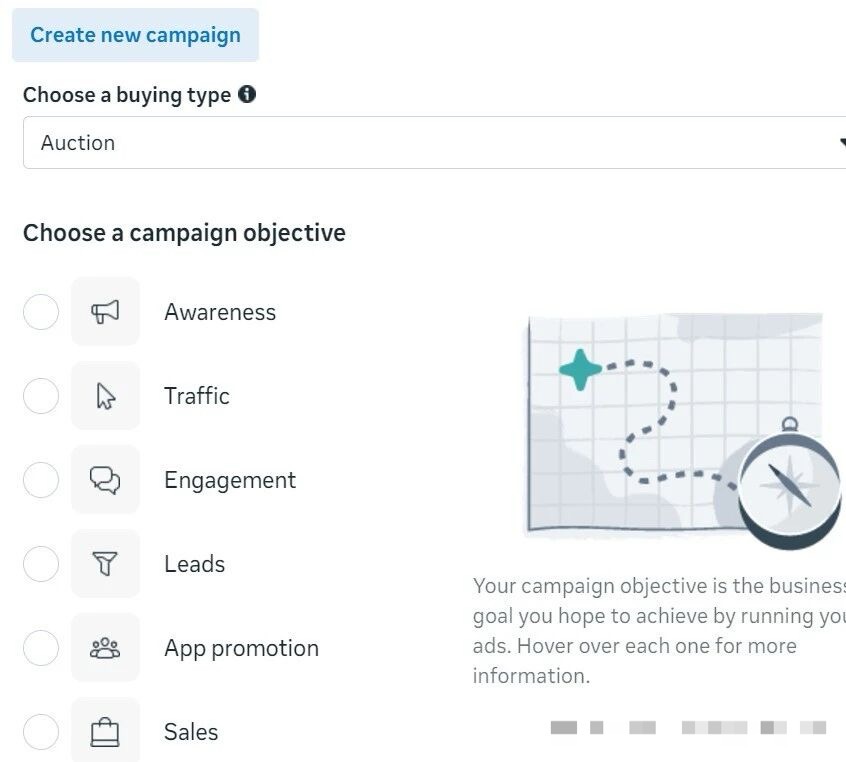846x762 pixels.
Task: Click the Leads funnel icon
Action: [105, 564]
